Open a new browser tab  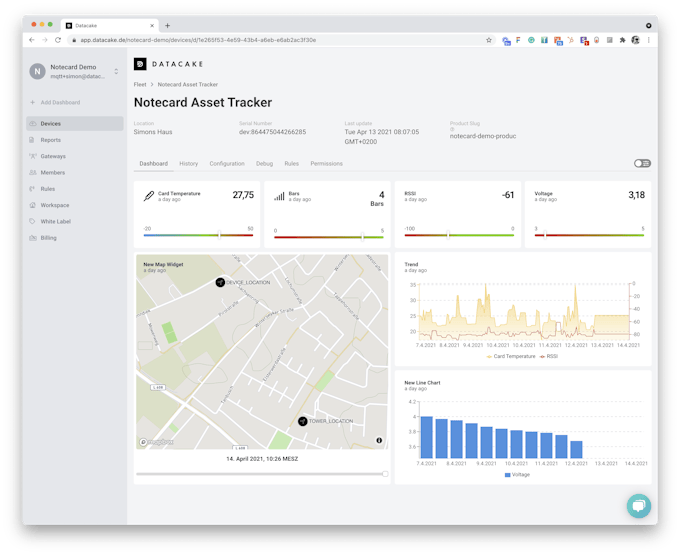coord(167,25)
